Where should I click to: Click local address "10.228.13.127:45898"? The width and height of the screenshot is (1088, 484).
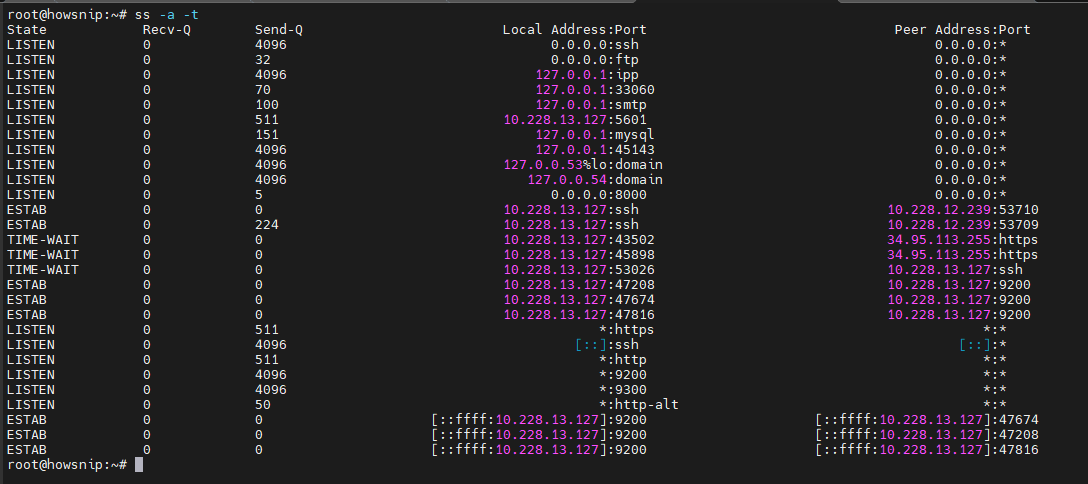coord(579,254)
